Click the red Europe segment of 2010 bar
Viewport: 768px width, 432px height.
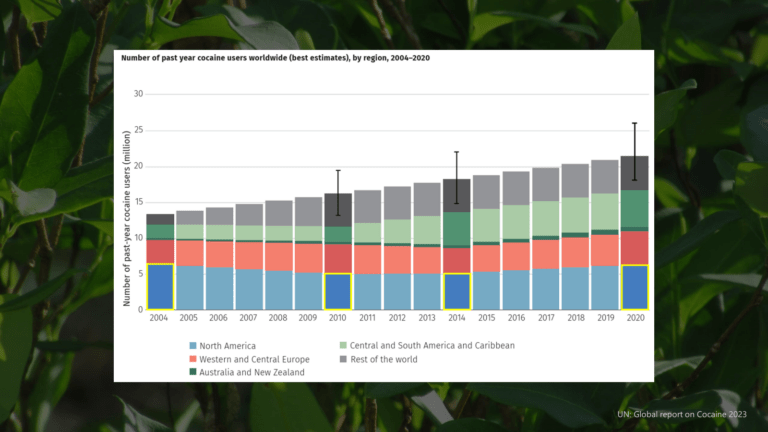pyautogui.click(x=338, y=258)
